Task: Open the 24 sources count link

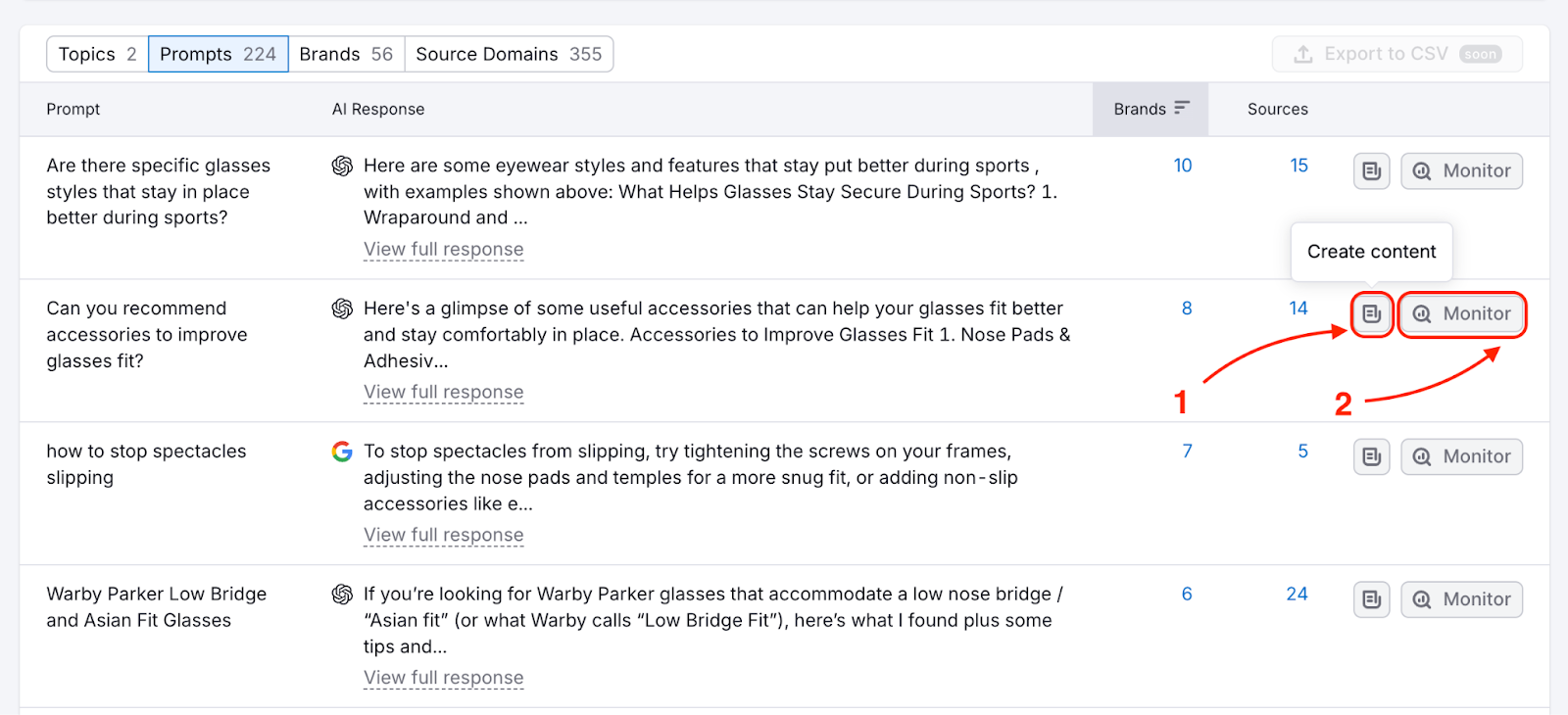Action: point(1297,594)
